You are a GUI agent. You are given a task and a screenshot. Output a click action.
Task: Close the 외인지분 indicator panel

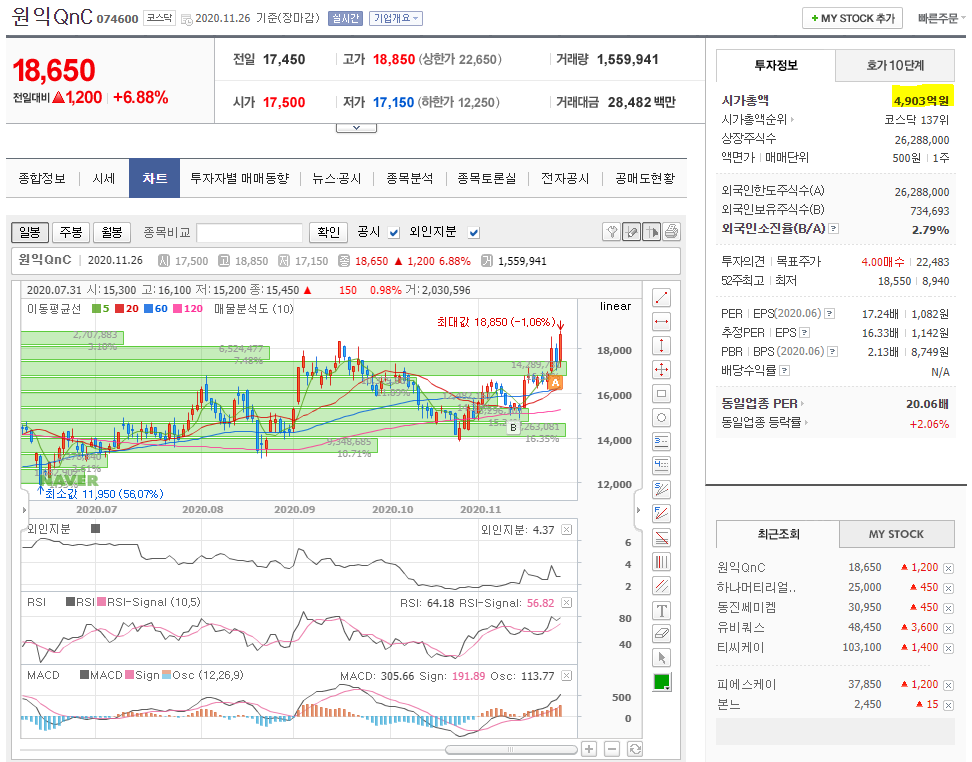pos(567,529)
